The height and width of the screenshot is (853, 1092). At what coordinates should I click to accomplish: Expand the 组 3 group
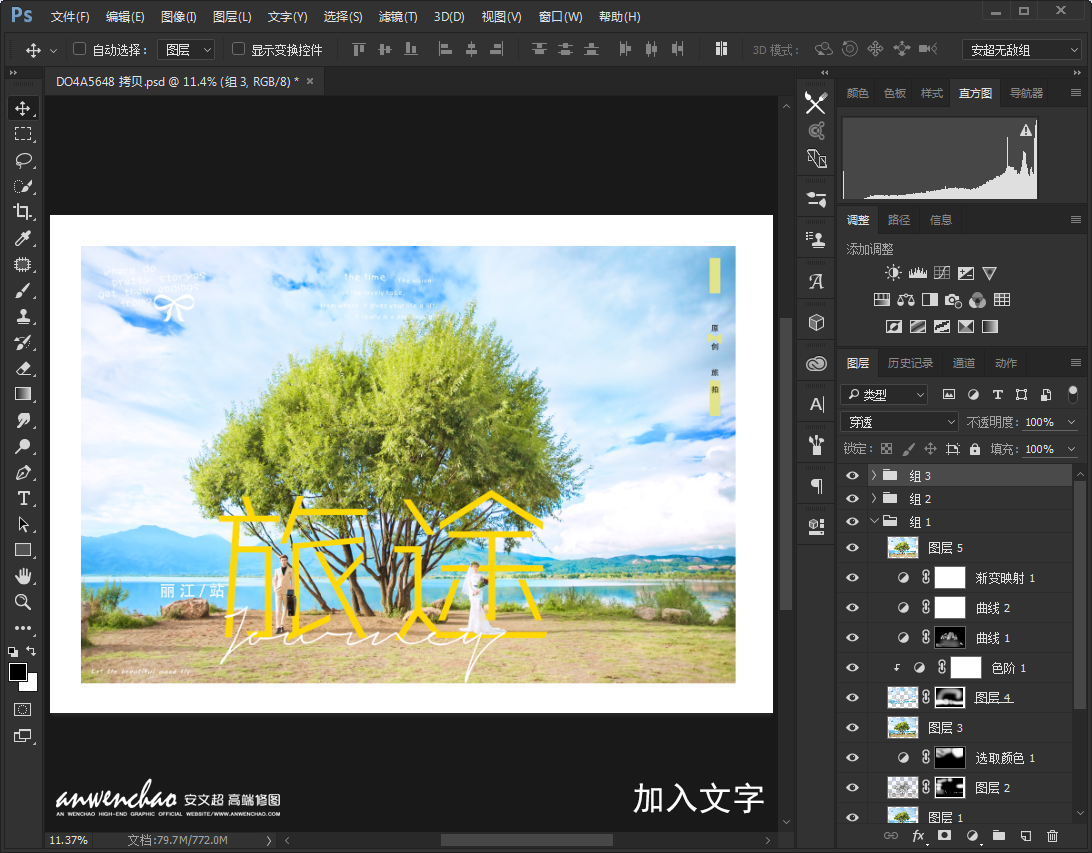(x=874, y=475)
